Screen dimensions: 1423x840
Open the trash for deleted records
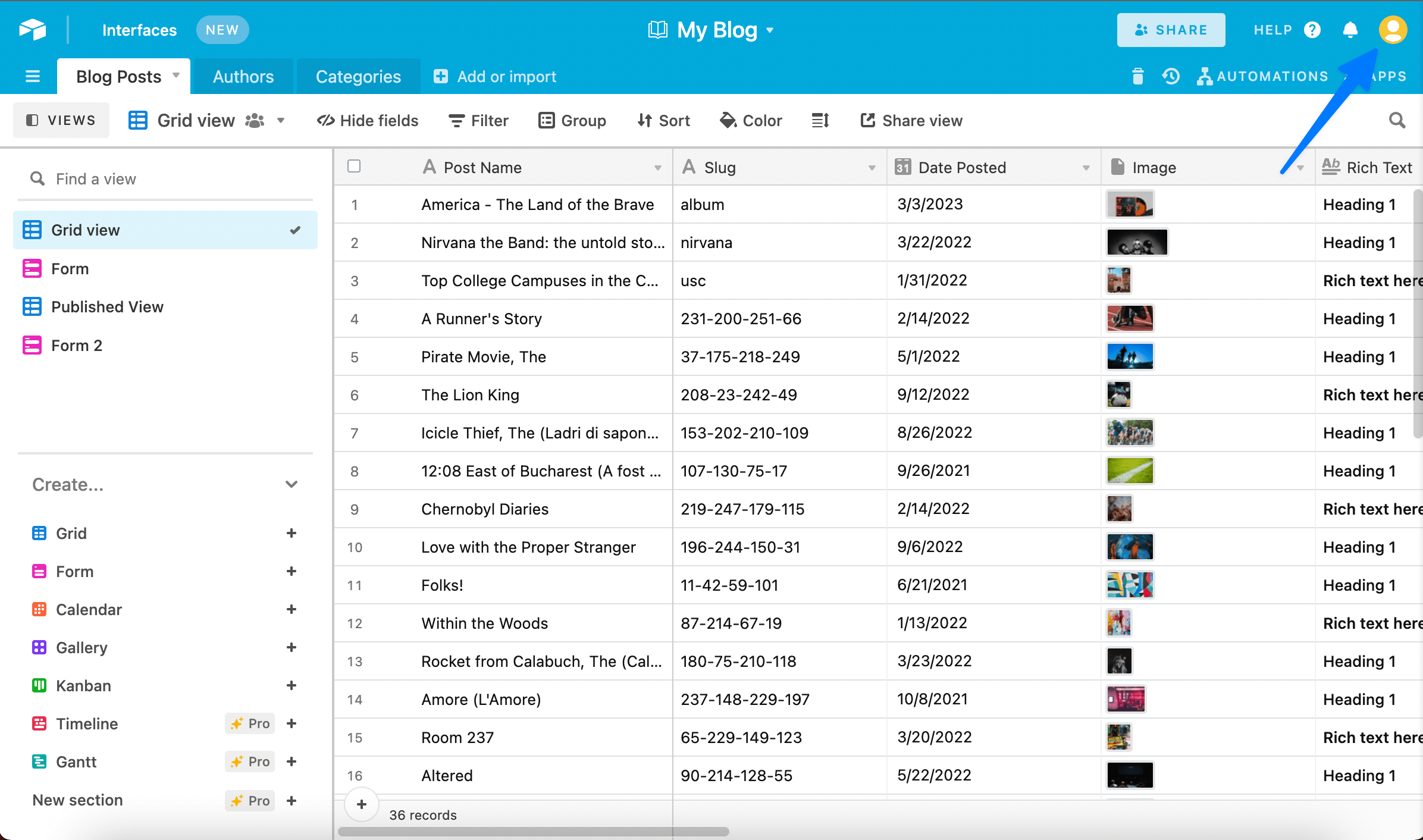1137,76
